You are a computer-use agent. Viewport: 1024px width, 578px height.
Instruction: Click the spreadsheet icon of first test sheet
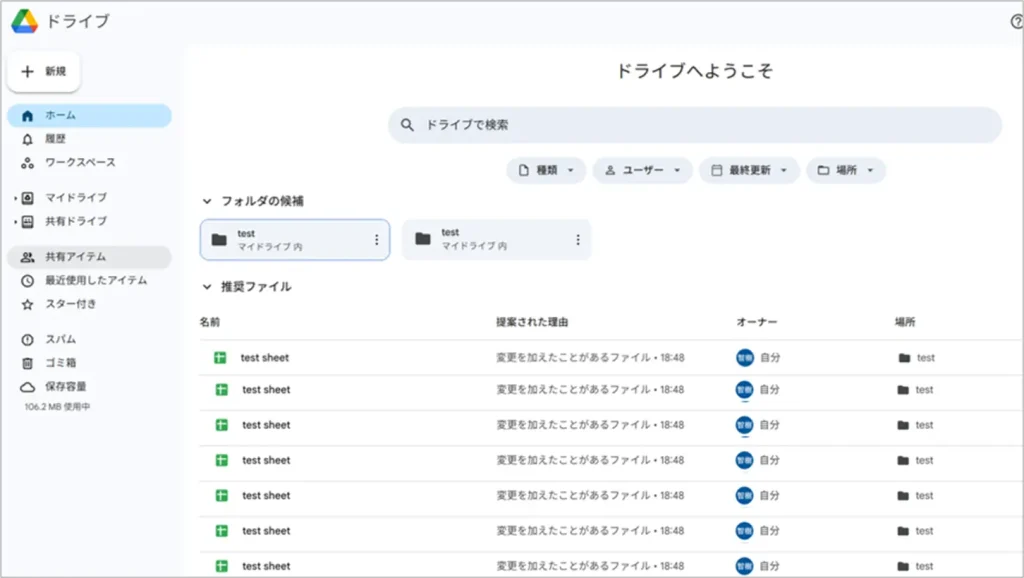[x=220, y=358]
